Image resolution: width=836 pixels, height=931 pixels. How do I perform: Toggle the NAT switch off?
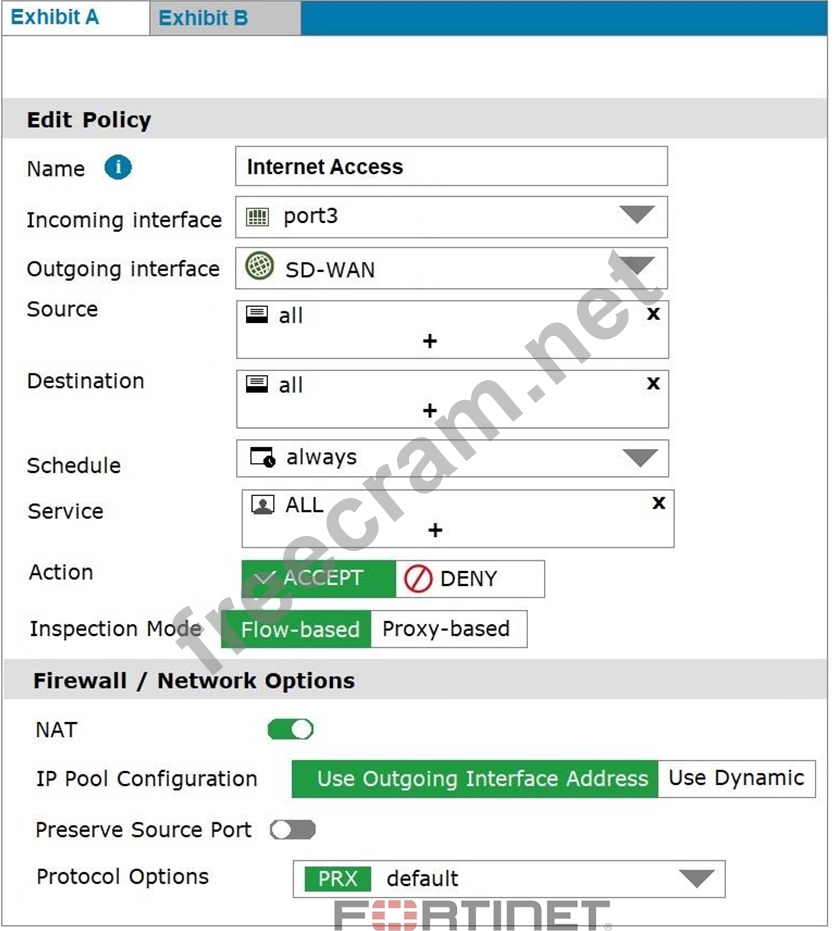pyautogui.click(x=290, y=729)
